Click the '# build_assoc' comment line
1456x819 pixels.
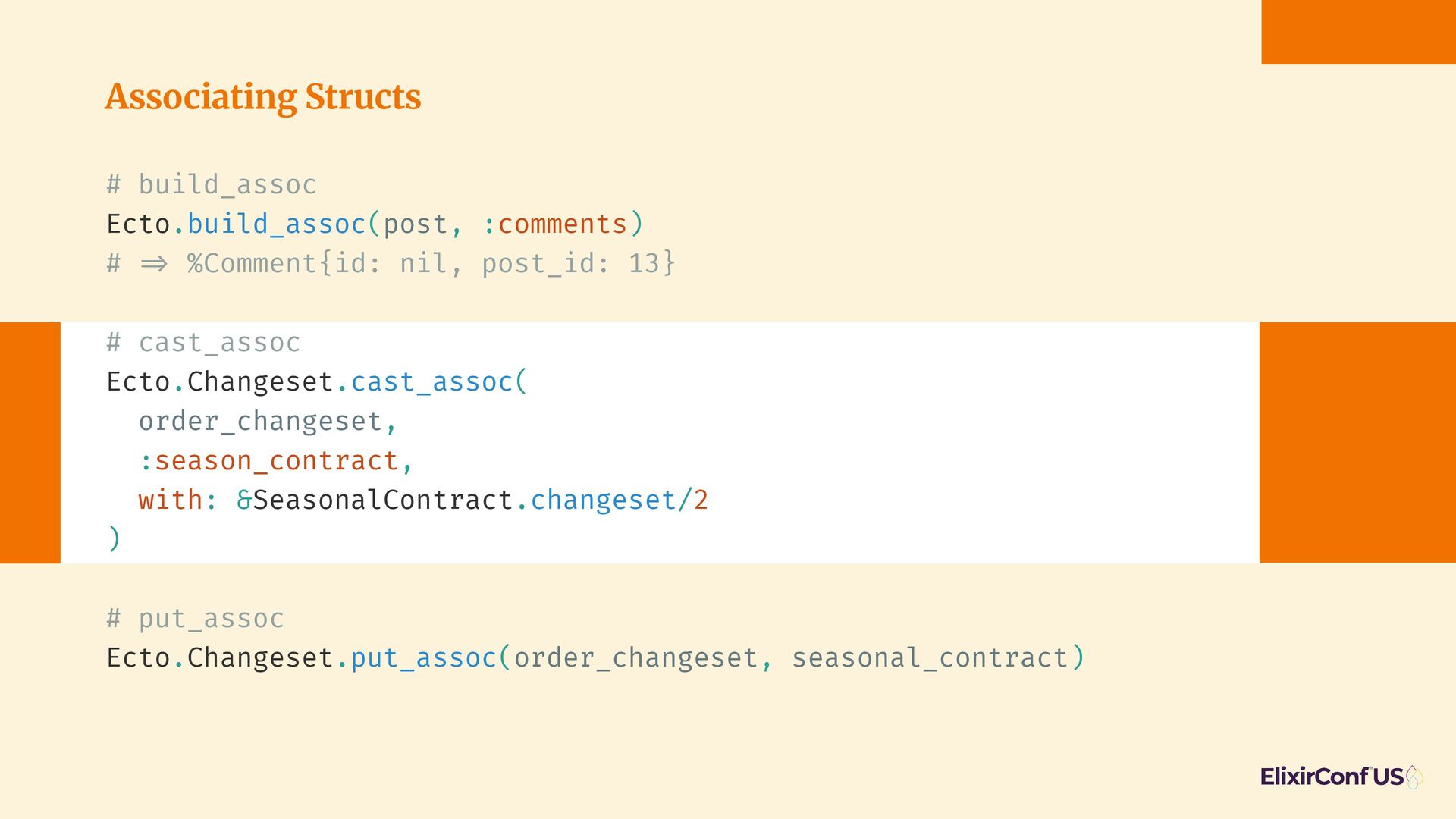(x=212, y=185)
